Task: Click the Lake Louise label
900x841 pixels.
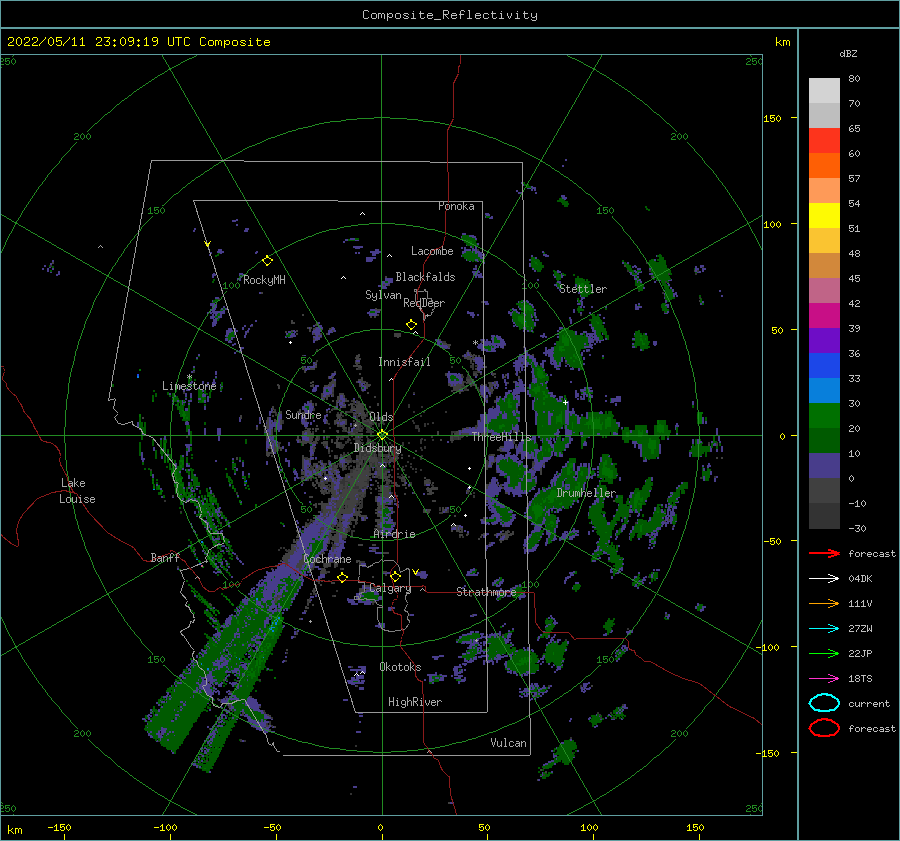Action: click(x=77, y=491)
